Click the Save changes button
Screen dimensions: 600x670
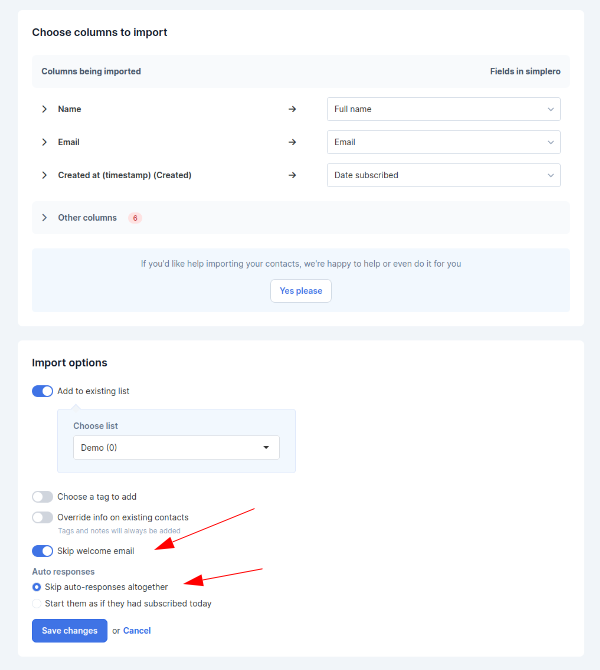coord(70,631)
